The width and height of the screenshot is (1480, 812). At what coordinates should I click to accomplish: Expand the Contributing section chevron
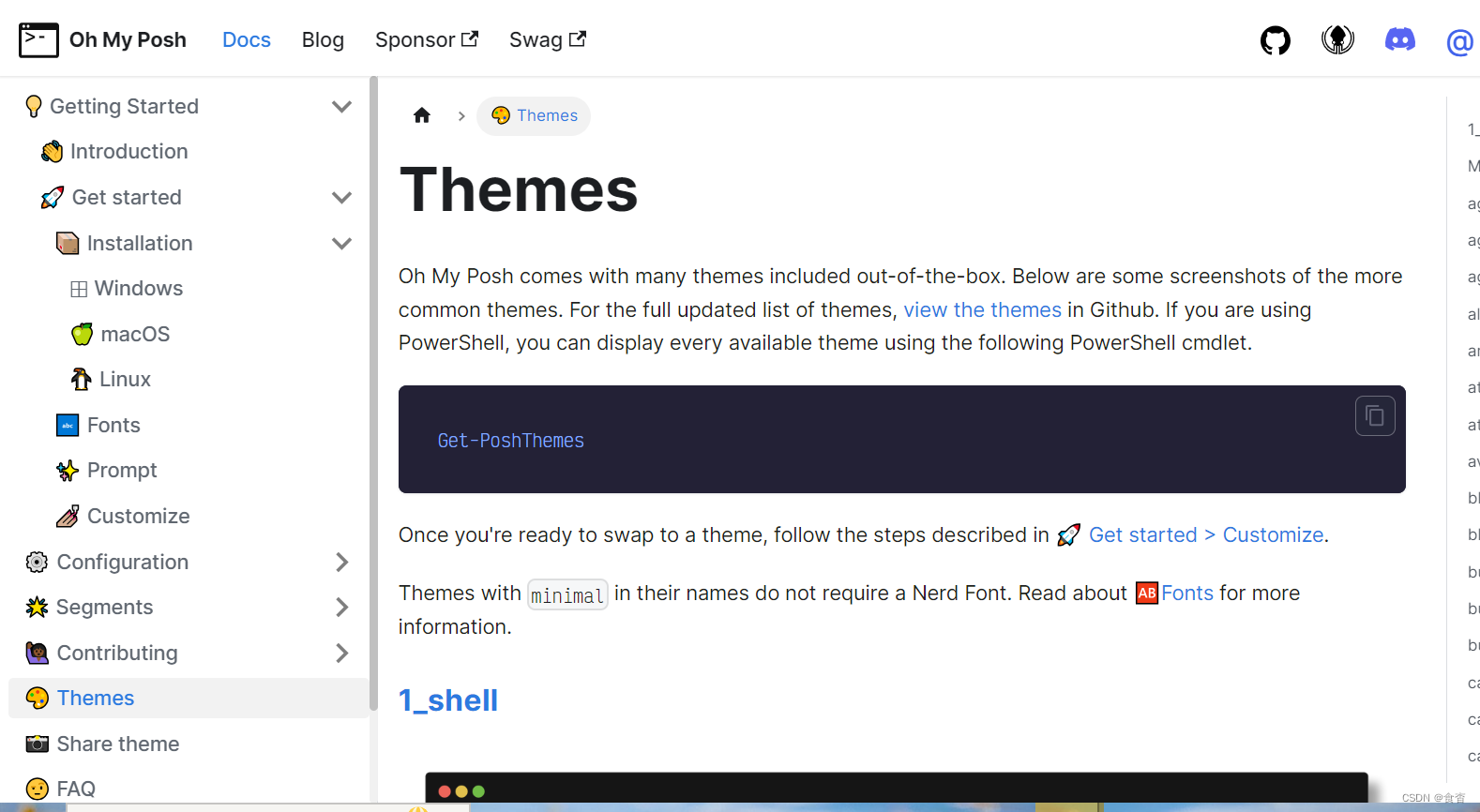(x=341, y=653)
